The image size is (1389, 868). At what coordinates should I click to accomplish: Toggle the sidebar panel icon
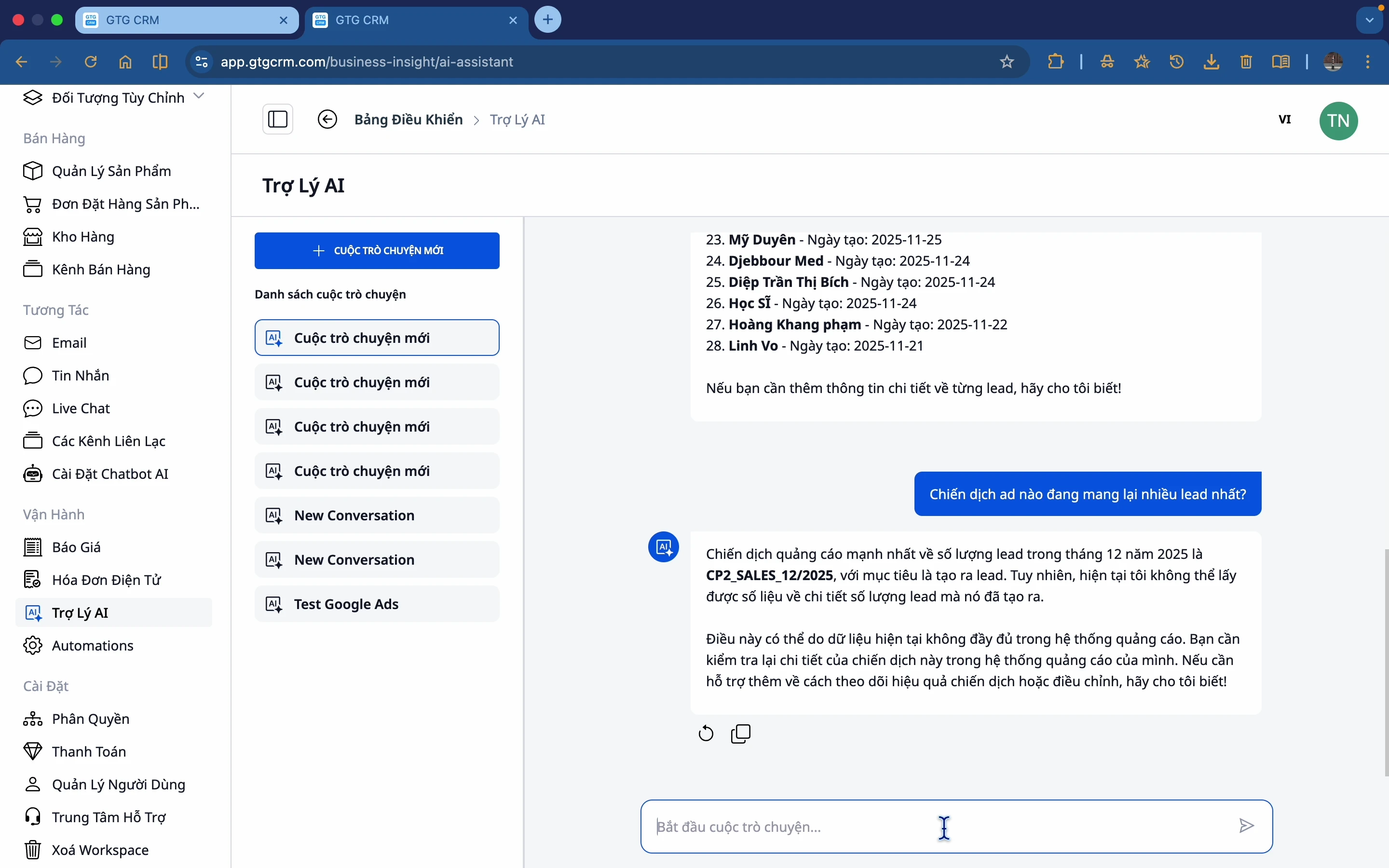(278, 120)
